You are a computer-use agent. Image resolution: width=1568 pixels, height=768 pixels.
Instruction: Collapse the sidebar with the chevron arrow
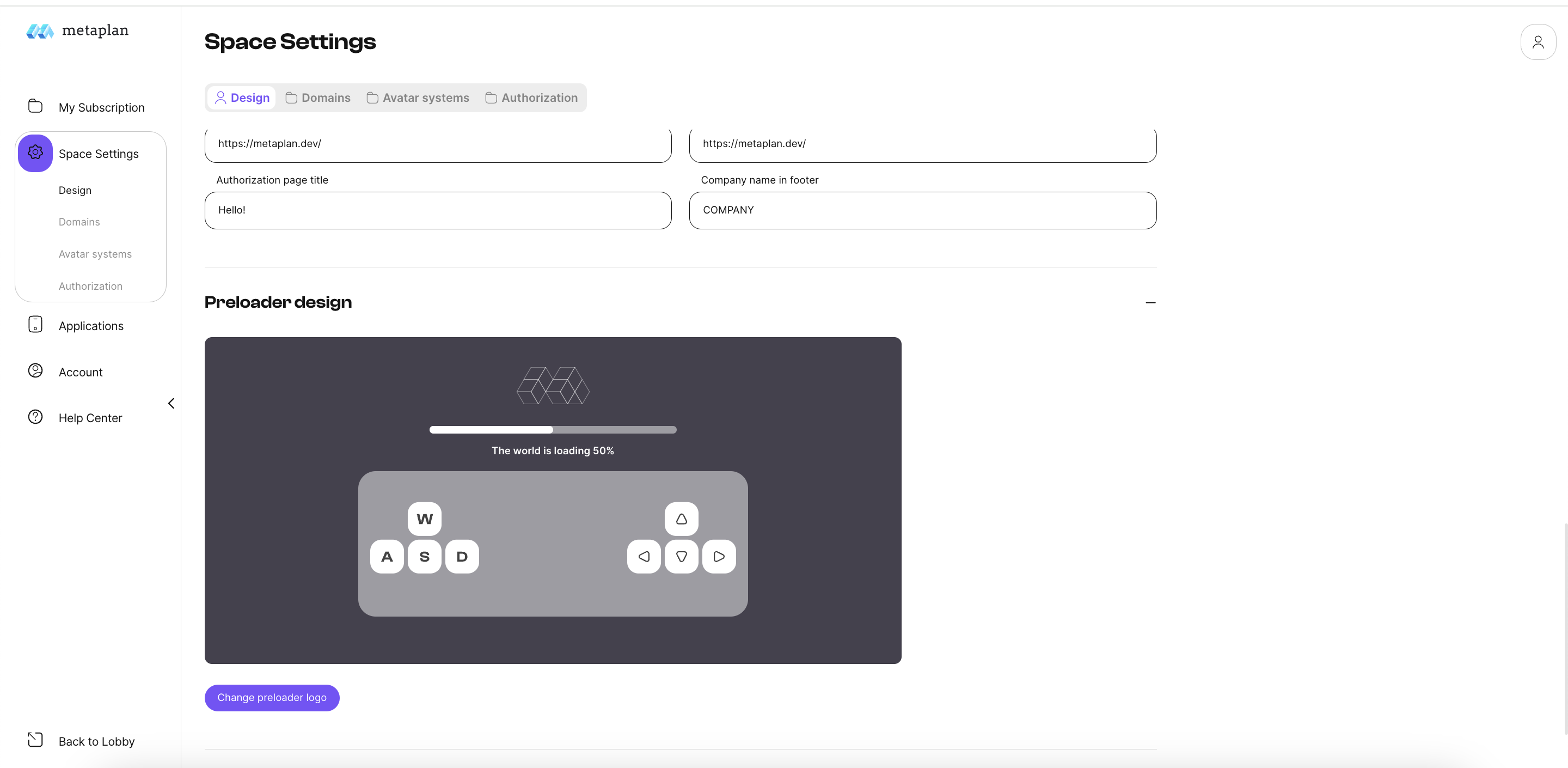click(171, 404)
